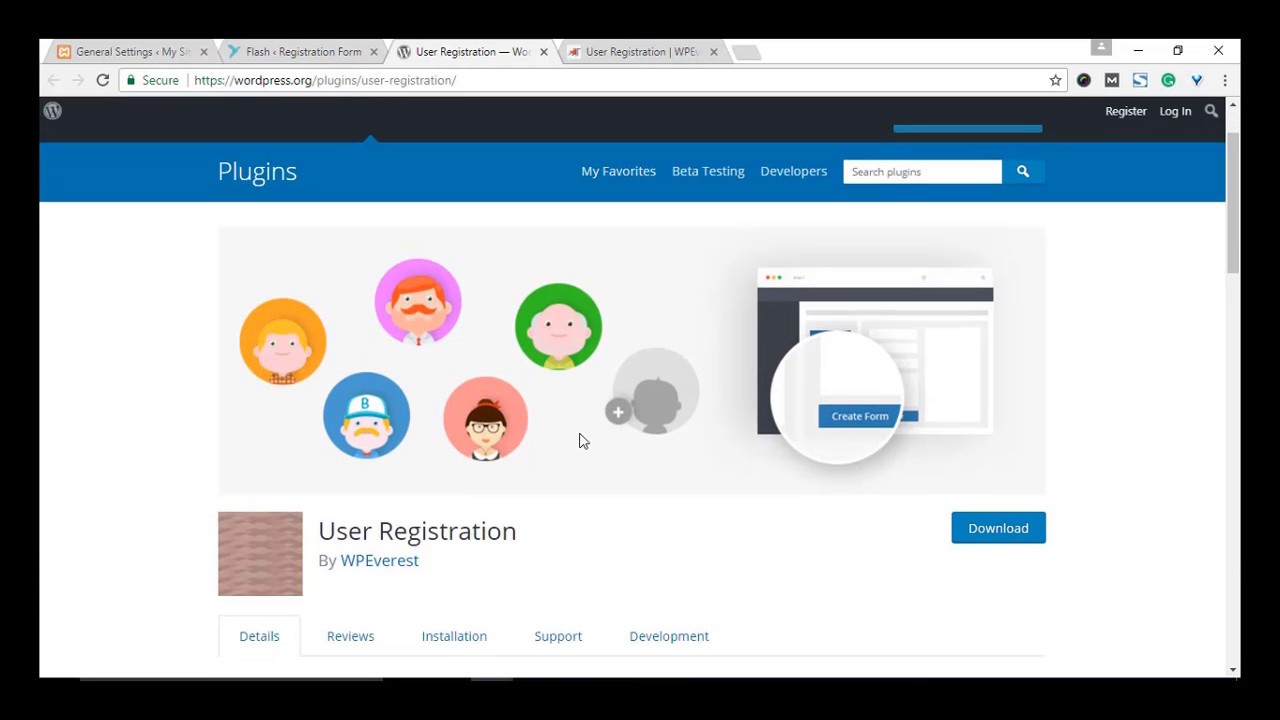Click the Log In link
Screen dimensions: 1280x720
point(1175,111)
